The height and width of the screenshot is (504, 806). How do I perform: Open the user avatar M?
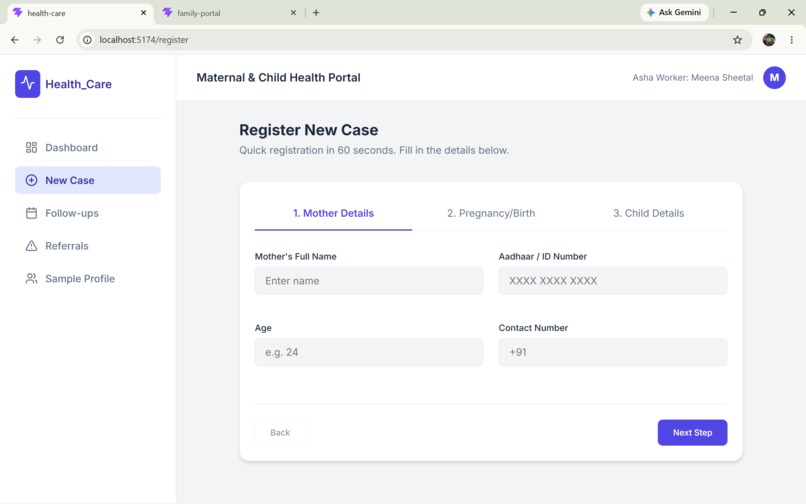774,78
